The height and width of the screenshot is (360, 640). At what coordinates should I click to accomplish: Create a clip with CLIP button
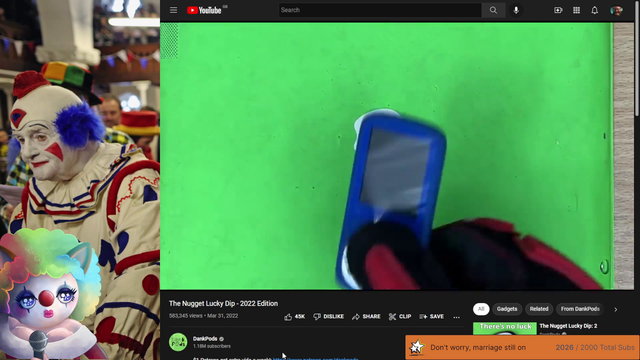click(x=400, y=317)
